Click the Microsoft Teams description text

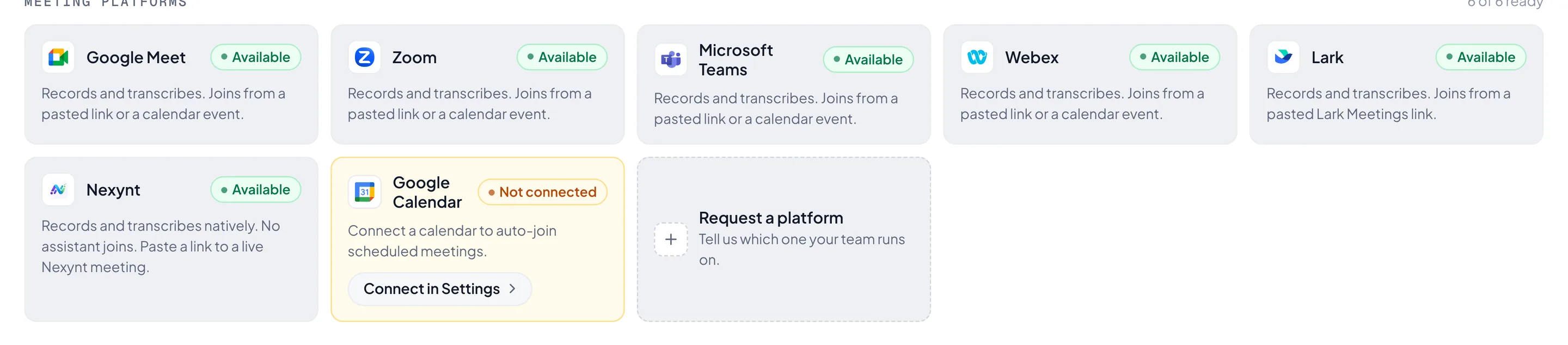[x=775, y=109]
